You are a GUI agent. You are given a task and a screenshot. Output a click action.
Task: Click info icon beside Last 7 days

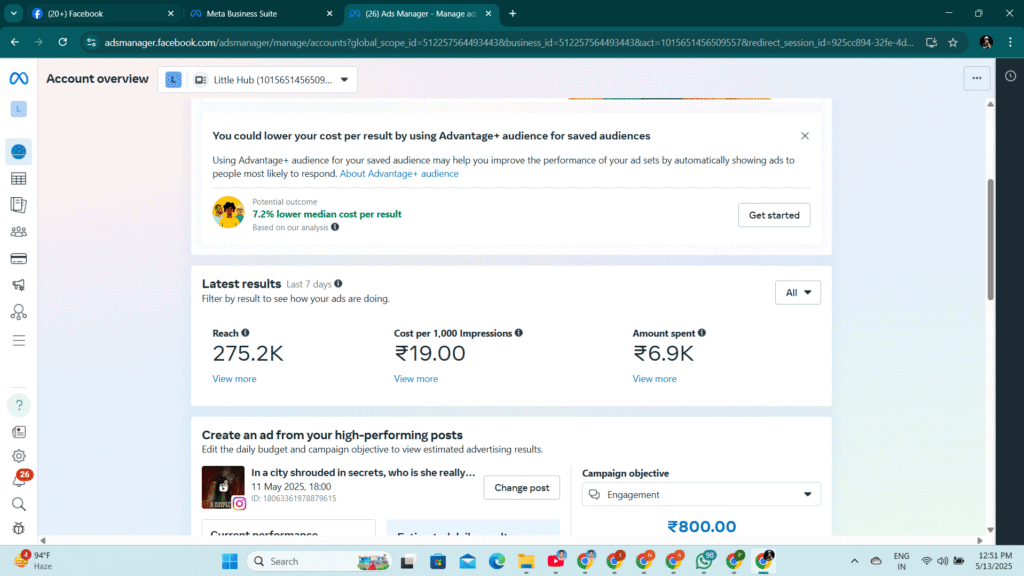(338, 283)
